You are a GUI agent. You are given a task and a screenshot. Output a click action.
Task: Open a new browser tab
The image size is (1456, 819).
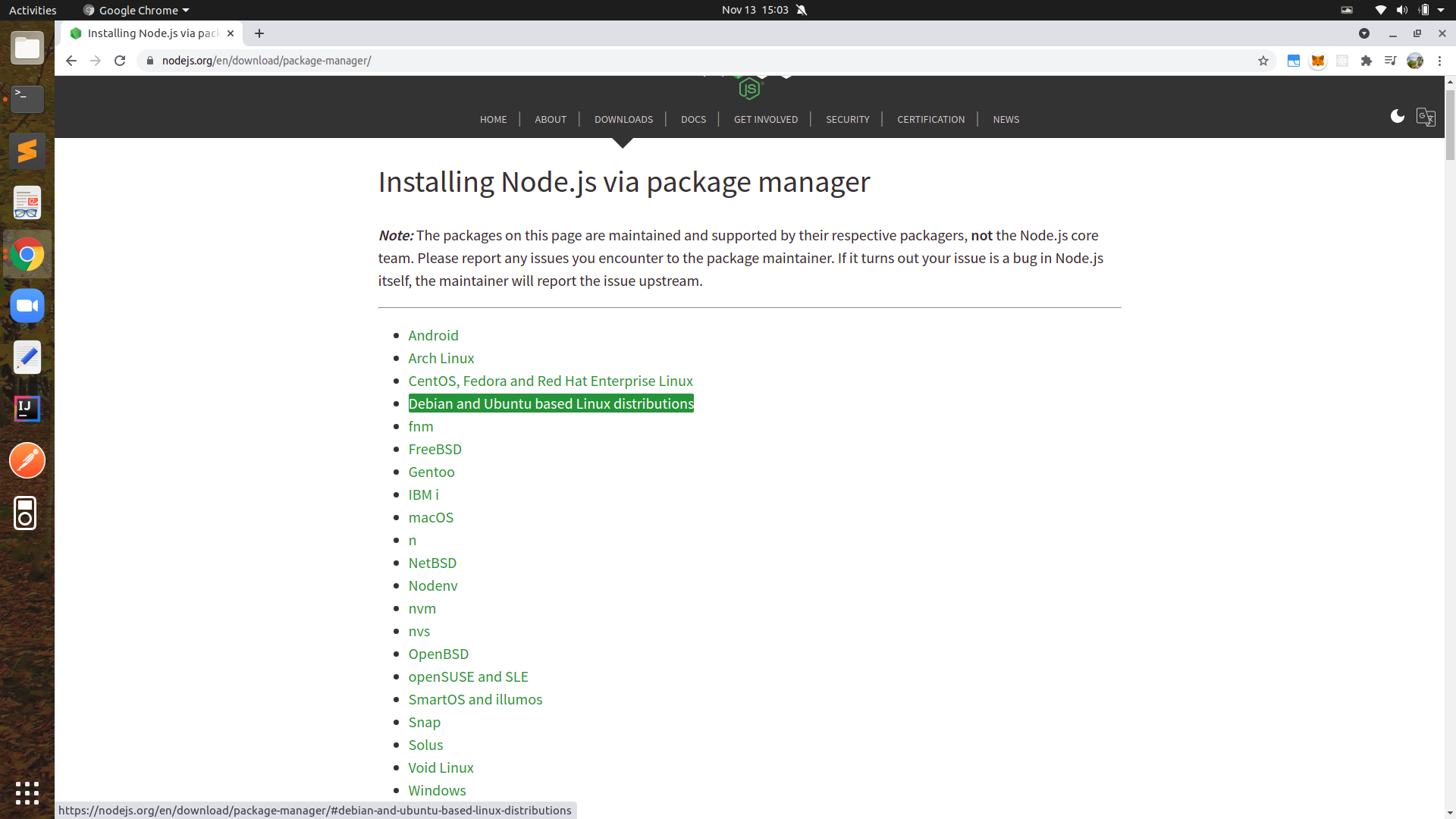(259, 33)
